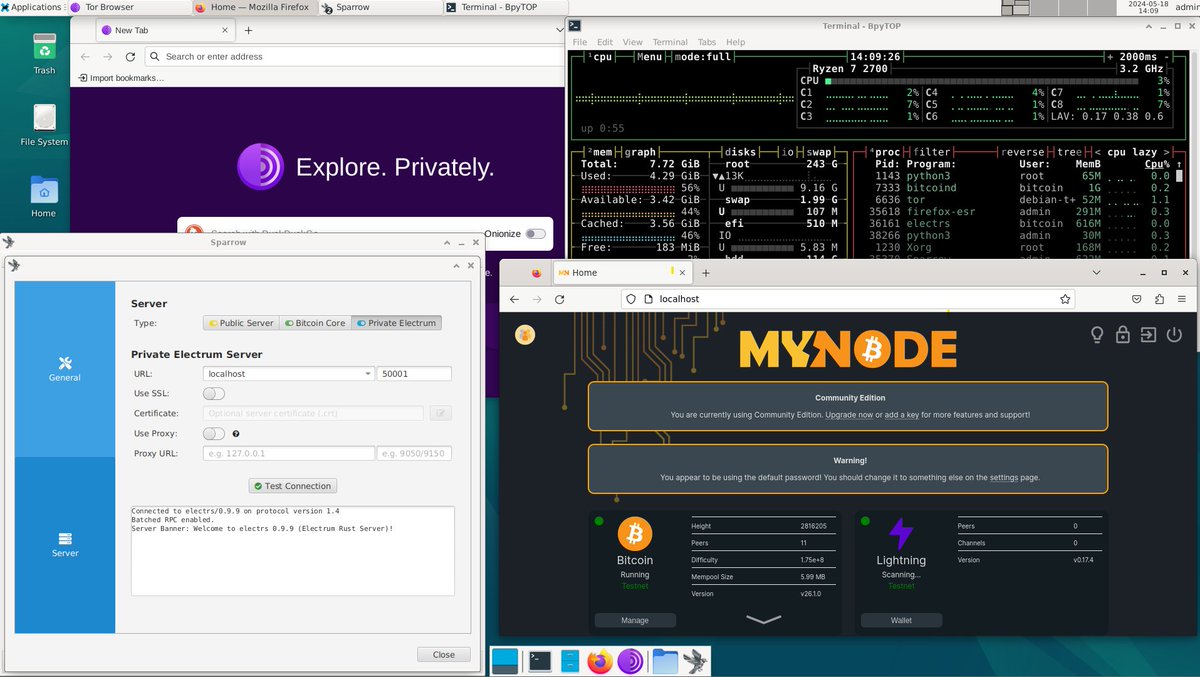This screenshot has height=677, width=1200.
Task: Click Import bookmarks in Tor Browser
Action: (120, 77)
